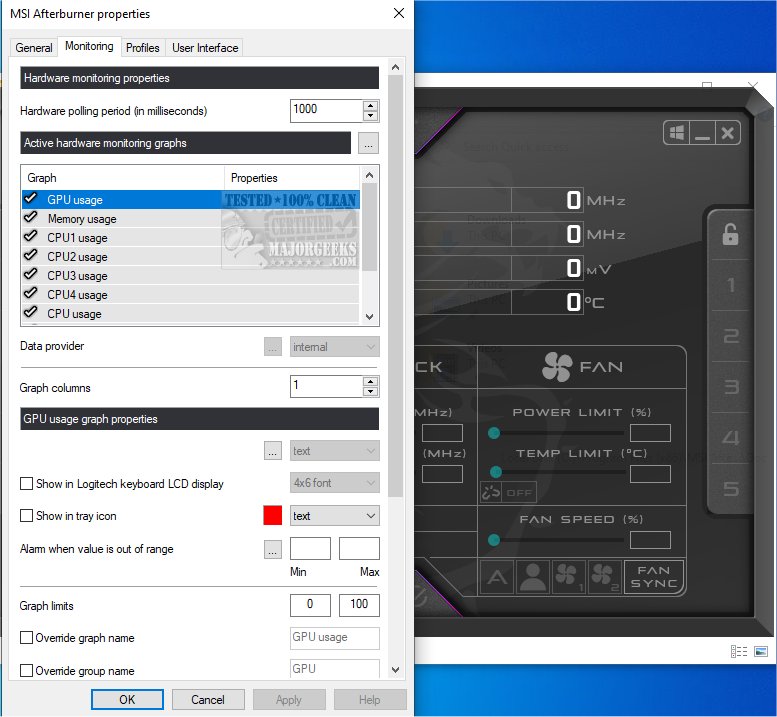The image size is (777, 717).
Task: Click the Power Limit slider handle
Action: point(494,433)
